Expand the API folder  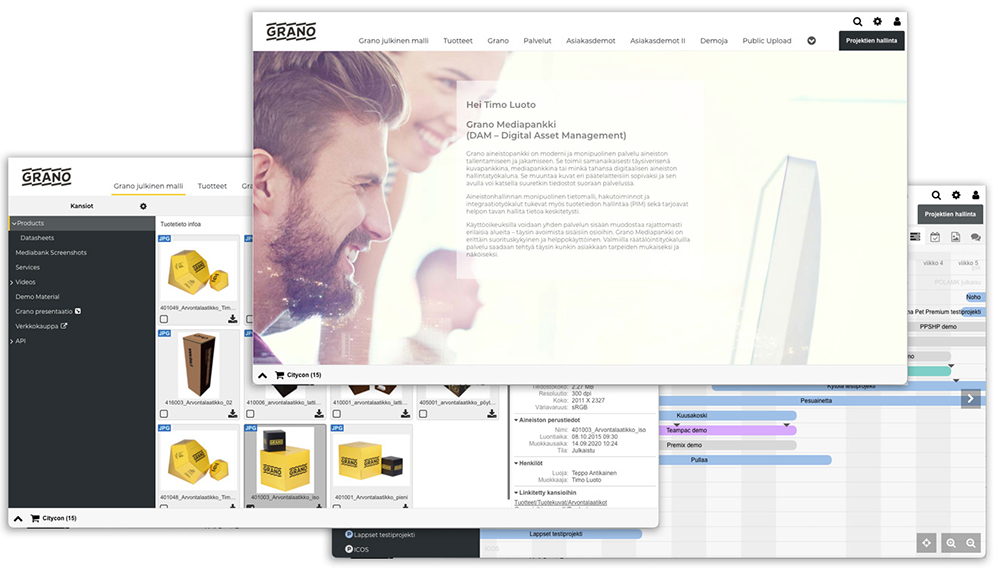click(12, 341)
